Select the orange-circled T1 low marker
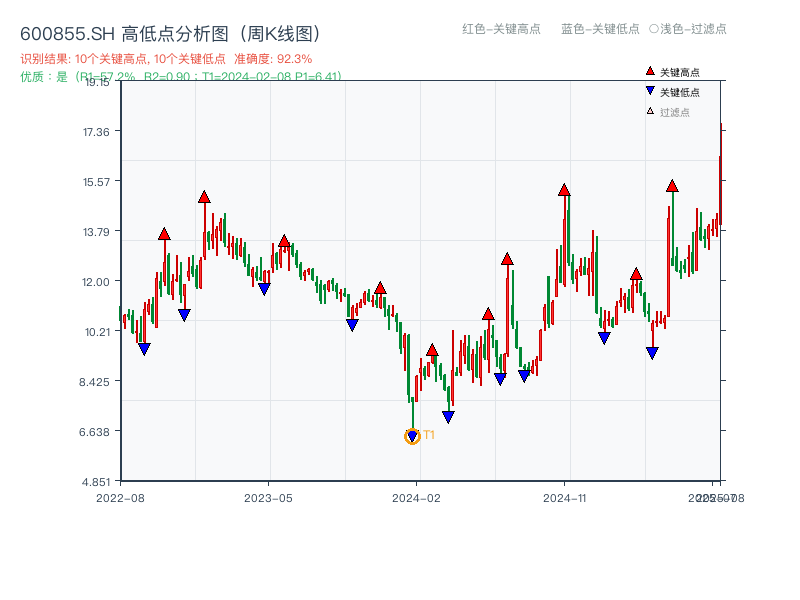Viewport: 800px width, 600px height. [412, 436]
